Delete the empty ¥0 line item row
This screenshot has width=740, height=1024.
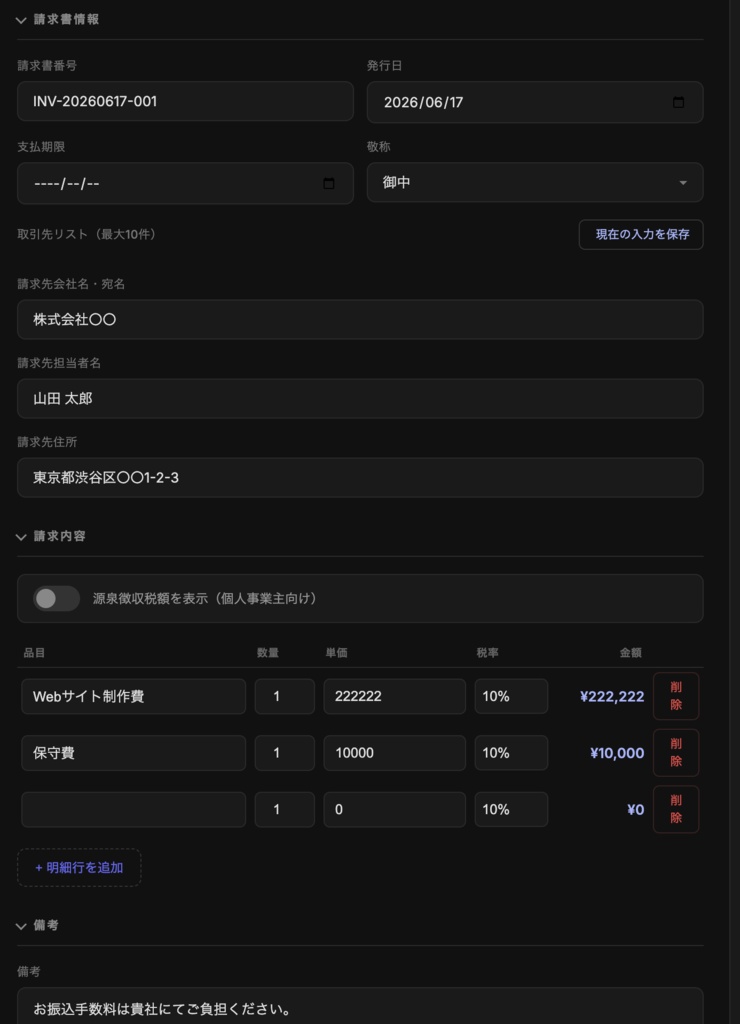tap(676, 809)
